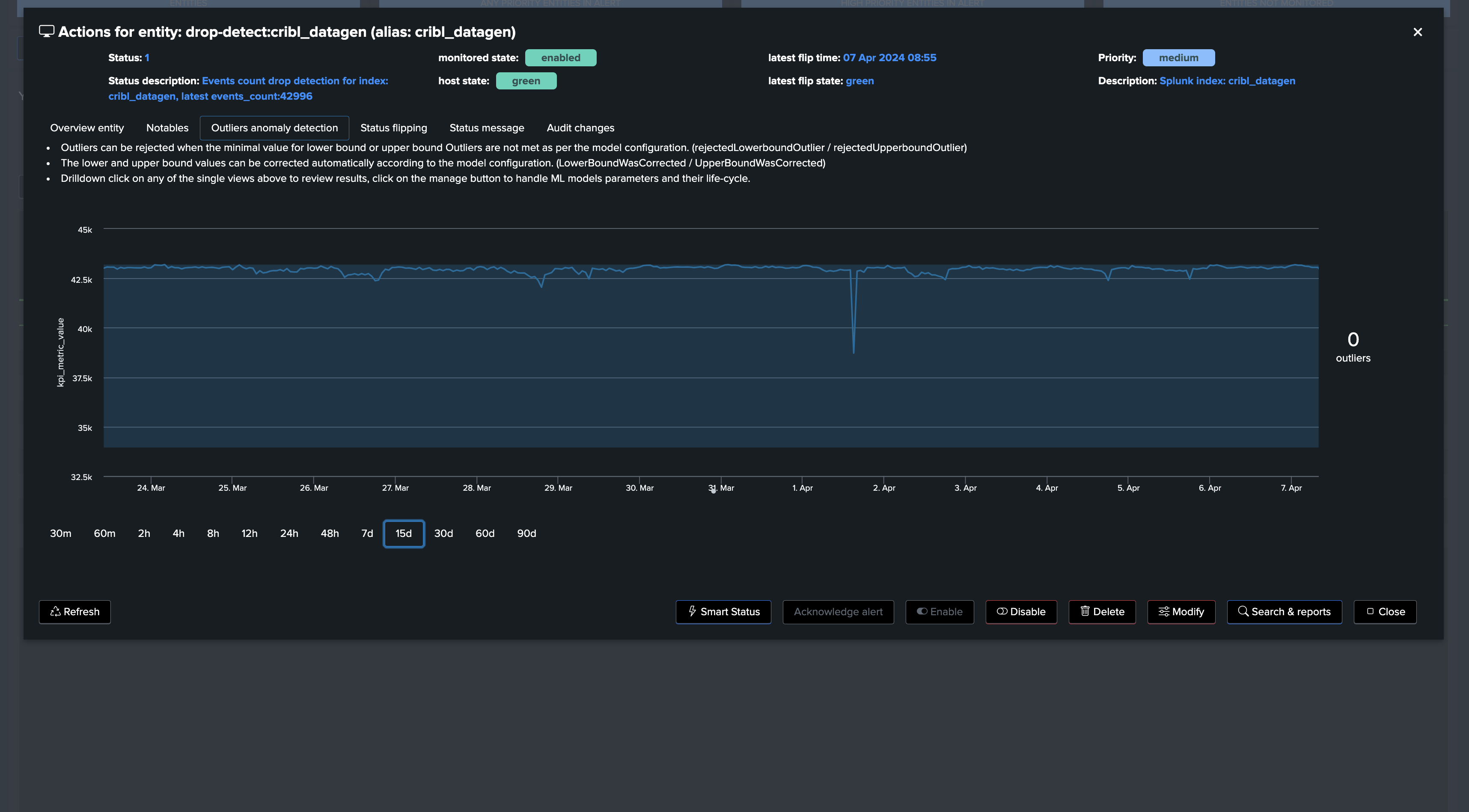
Task: Click the latest flip time date link
Action: tap(889, 58)
